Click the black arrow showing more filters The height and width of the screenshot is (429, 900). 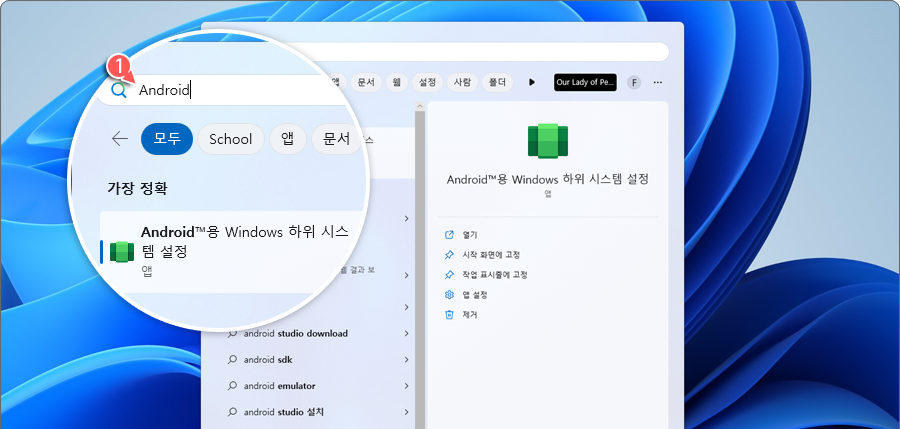(532, 83)
